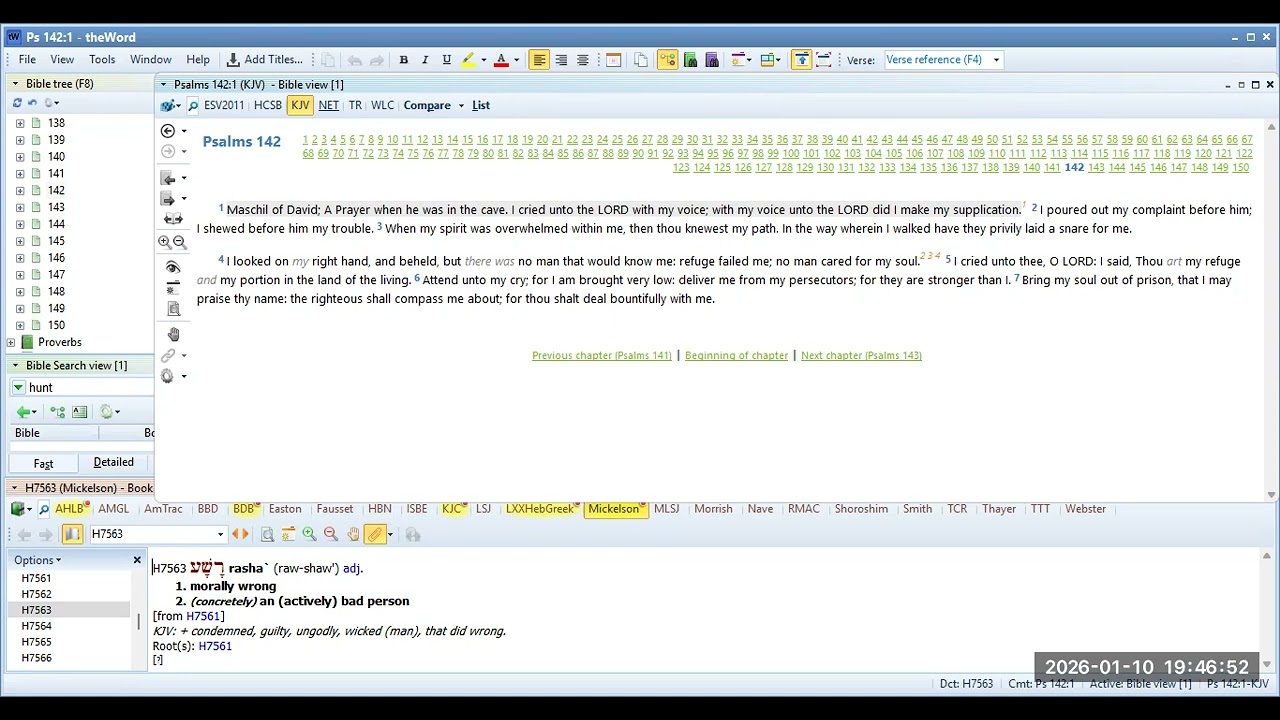Open the Verse reference dropdown
This screenshot has width=1280, height=720.
coord(996,60)
